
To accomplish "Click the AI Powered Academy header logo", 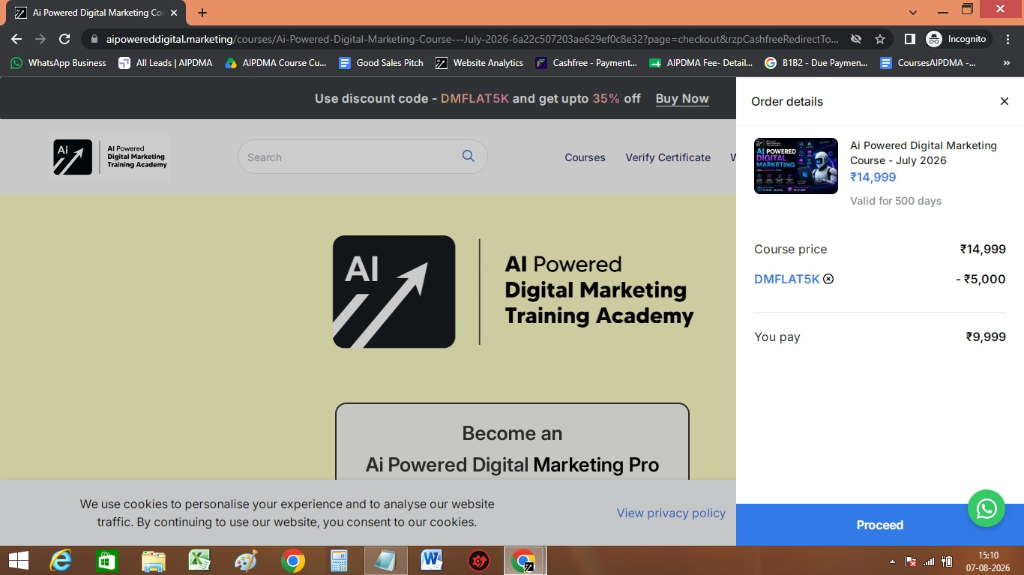I will pos(110,157).
